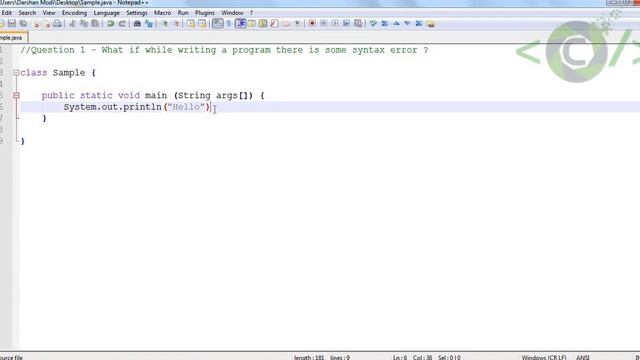Click the spell-check checkmark plugin icon

pos(373,24)
